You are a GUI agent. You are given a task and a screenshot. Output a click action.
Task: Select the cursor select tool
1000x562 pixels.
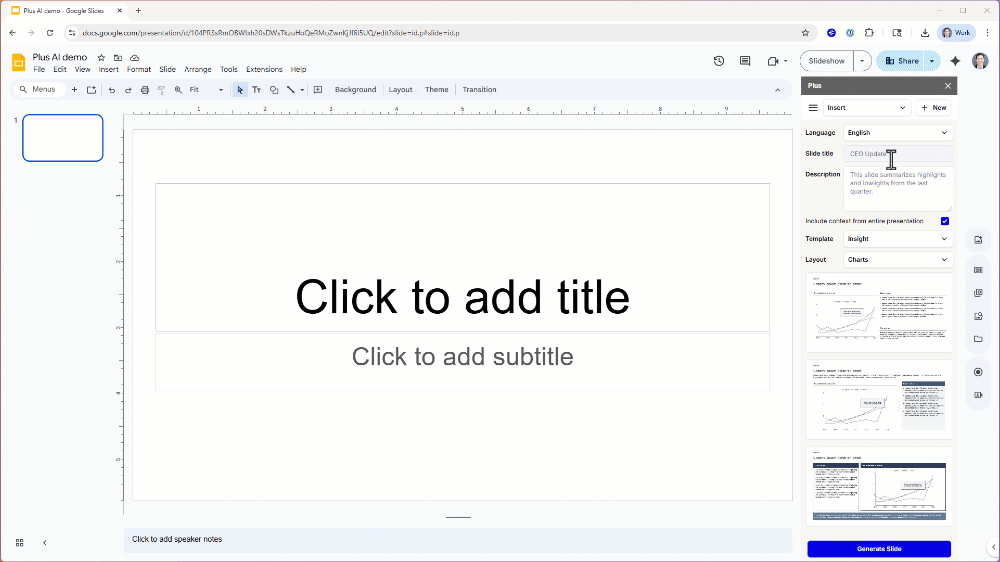tap(240, 90)
